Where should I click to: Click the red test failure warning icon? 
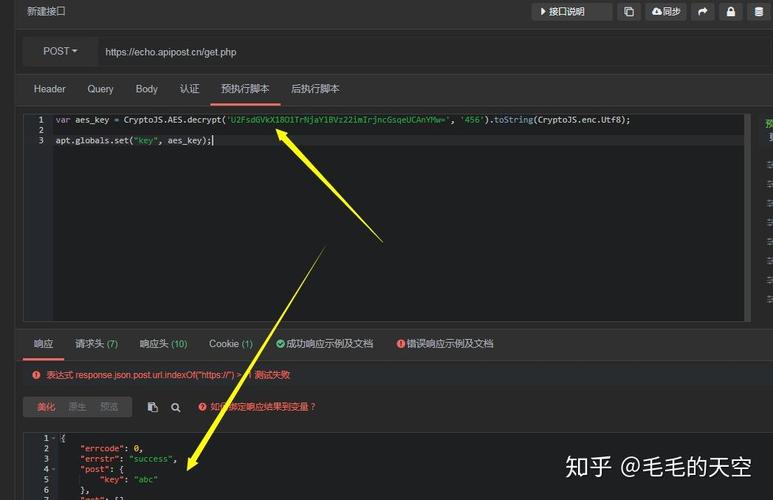pyautogui.click(x=36, y=375)
